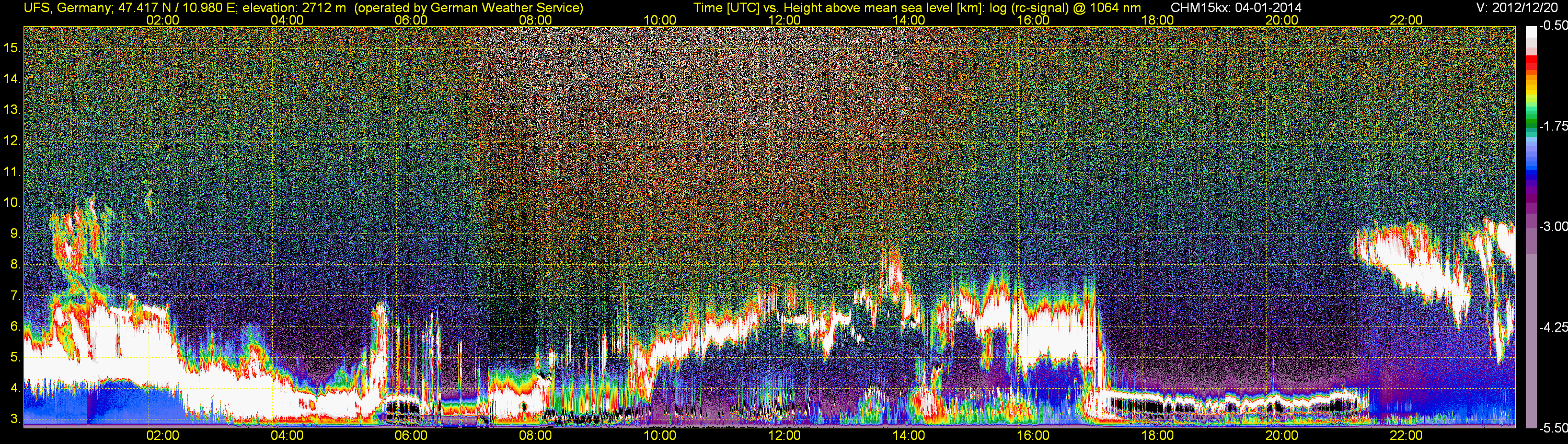The height and width of the screenshot is (444, 1568).
Task: Click the "18:00" label on the top time axis
Action: click(1158, 20)
